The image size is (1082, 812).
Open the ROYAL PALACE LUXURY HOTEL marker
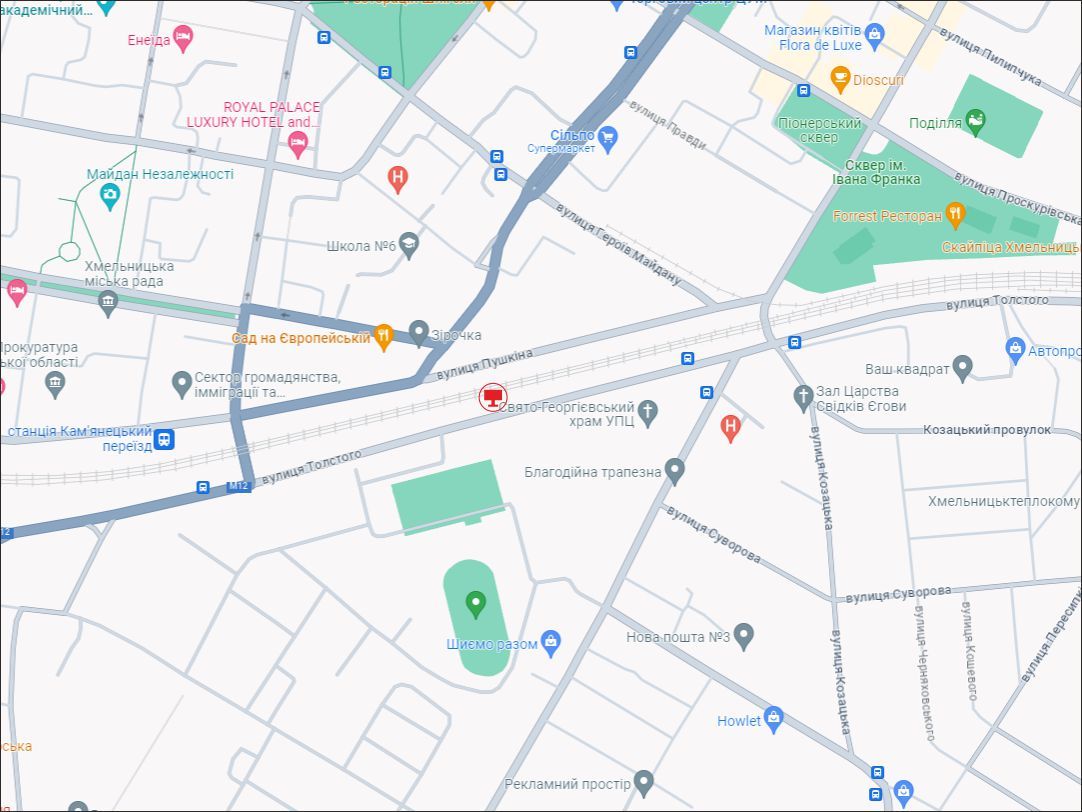pos(297,145)
